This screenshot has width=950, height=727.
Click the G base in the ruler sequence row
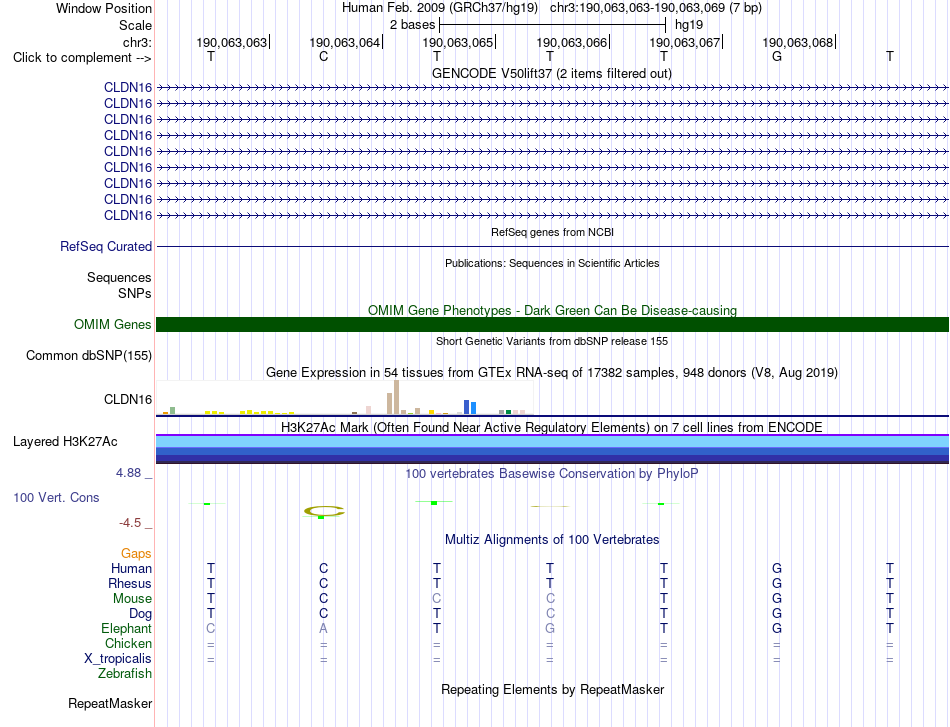click(x=777, y=56)
